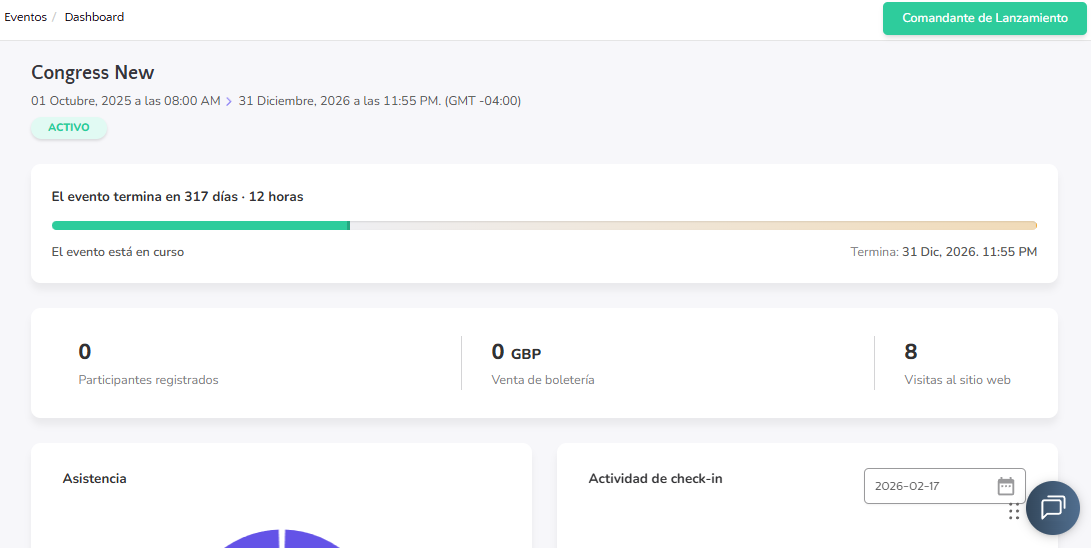The height and width of the screenshot is (548, 1091).
Task: Click the check-in activity date input
Action: 930,486
